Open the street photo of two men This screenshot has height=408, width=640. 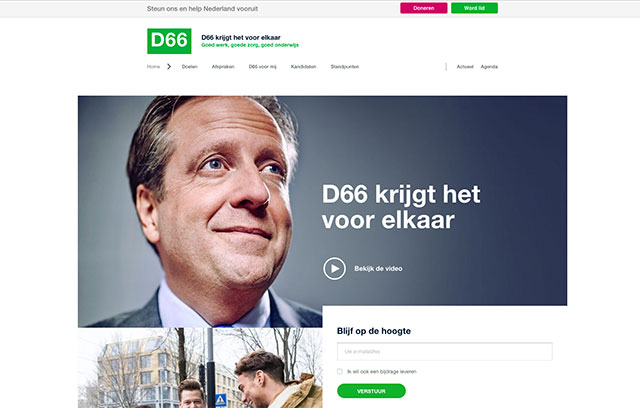pyautogui.click(x=200, y=368)
